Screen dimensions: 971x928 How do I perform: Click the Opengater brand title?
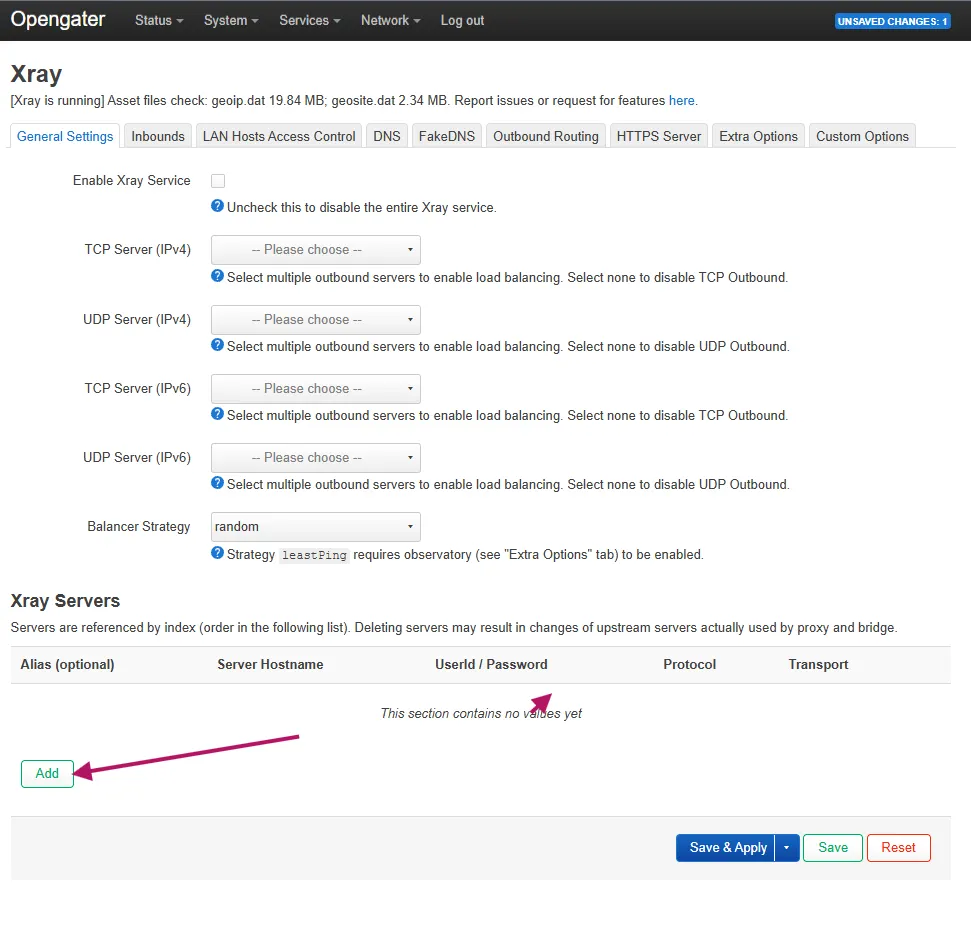pyautogui.click(x=58, y=19)
